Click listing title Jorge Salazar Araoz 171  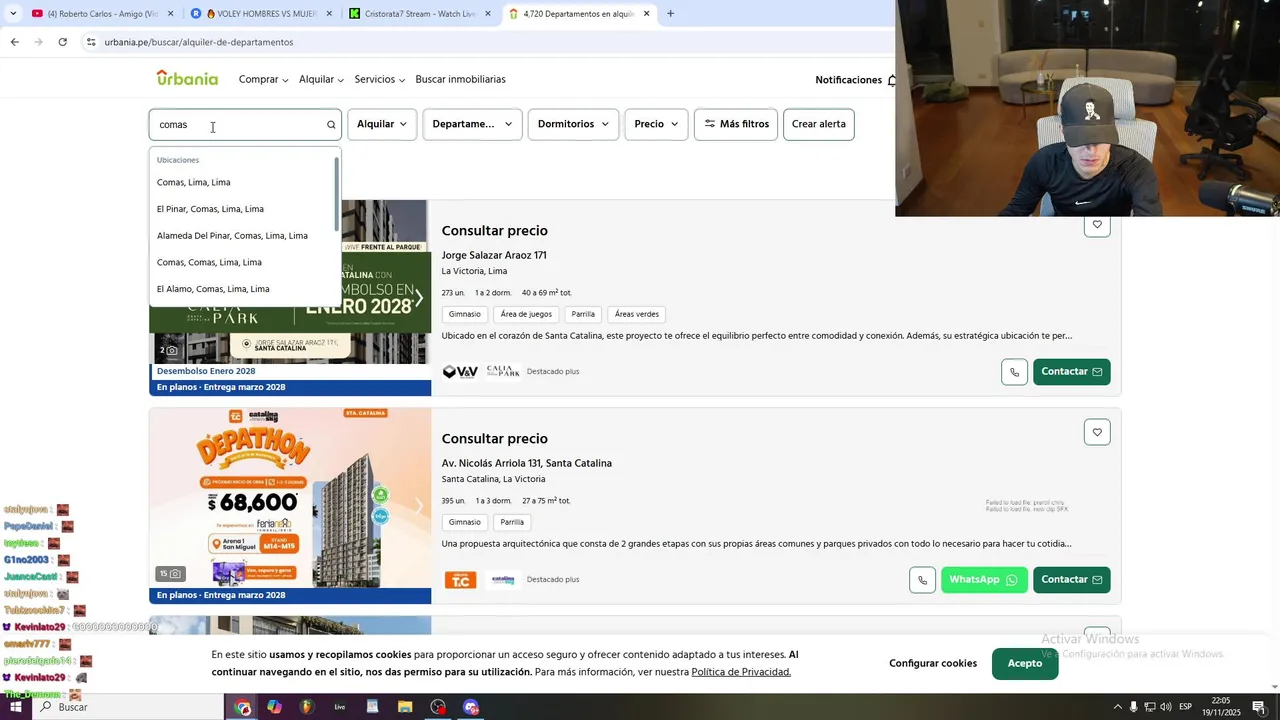coord(494,255)
